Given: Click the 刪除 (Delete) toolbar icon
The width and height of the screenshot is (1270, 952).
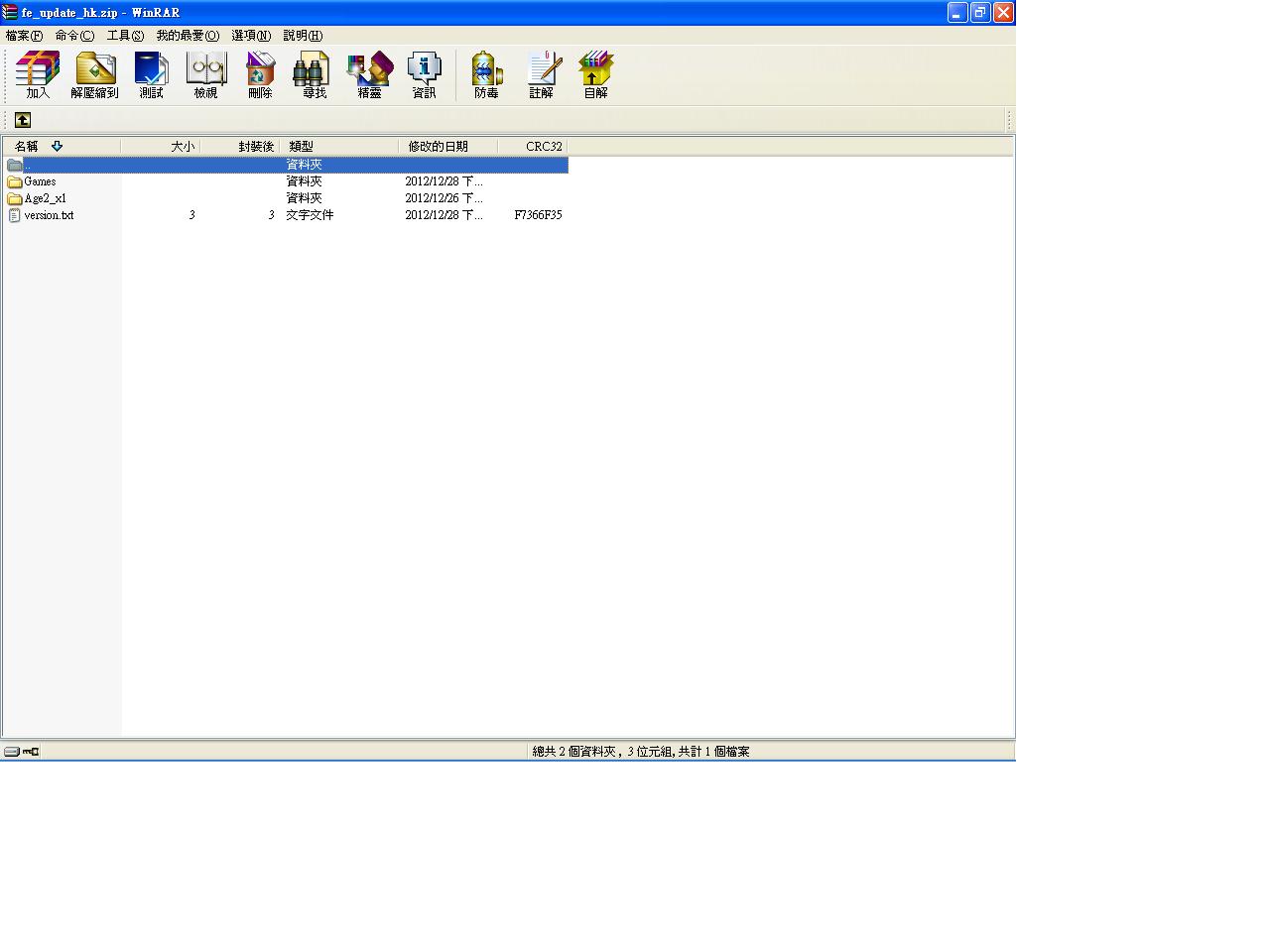Looking at the screenshot, I should 260,74.
